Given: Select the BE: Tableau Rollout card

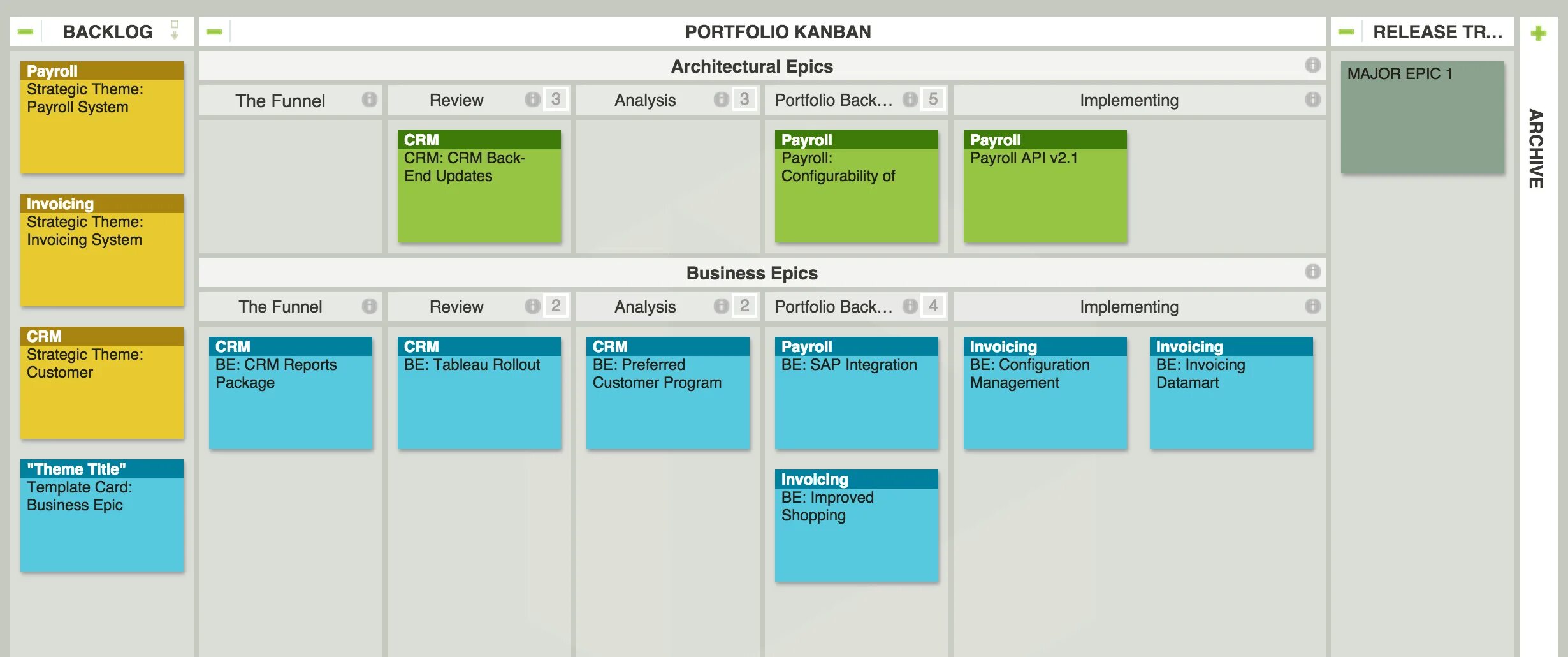Looking at the screenshot, I should coord(479,392).
